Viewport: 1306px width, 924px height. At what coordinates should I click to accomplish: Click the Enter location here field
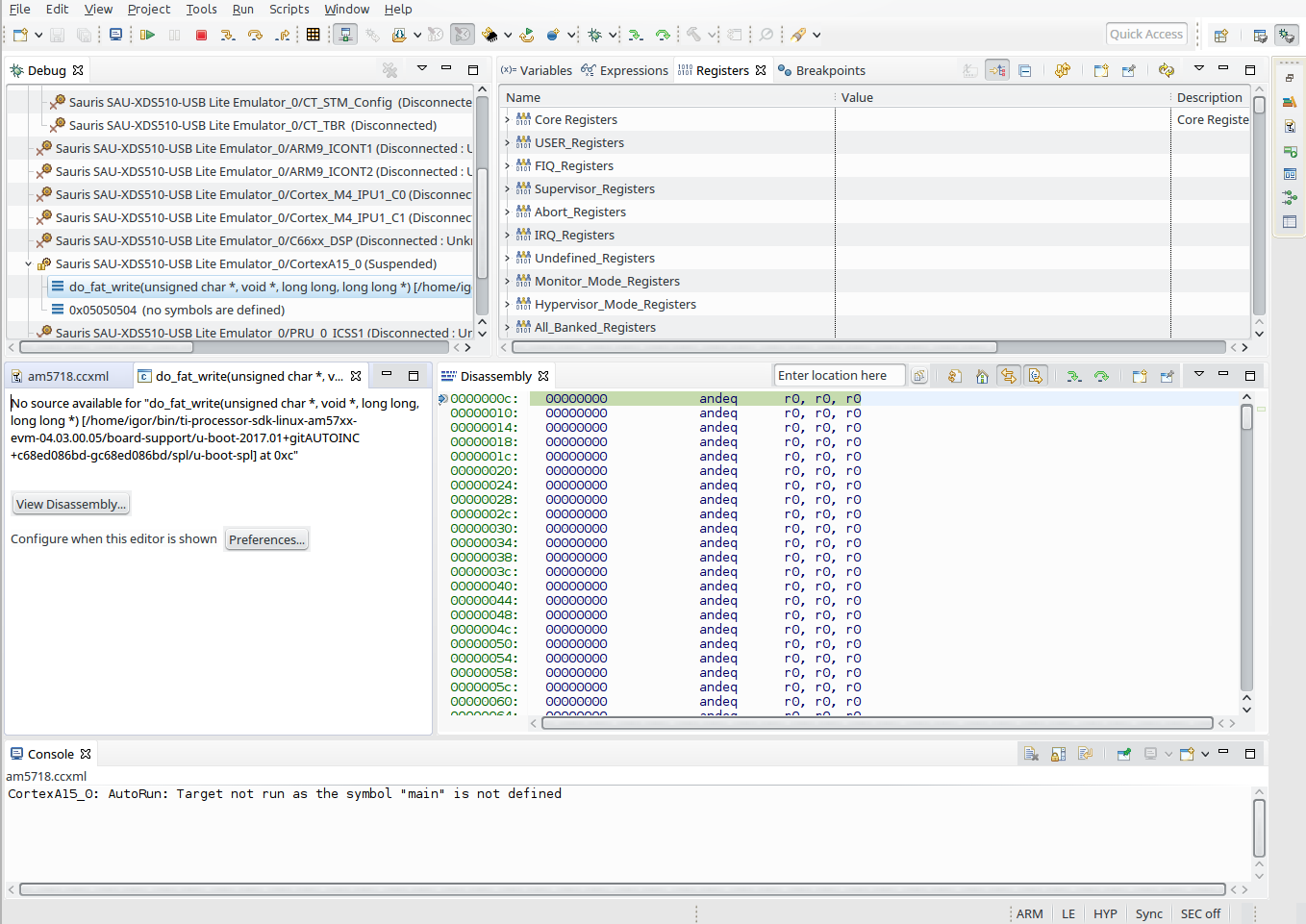point(839,376)
